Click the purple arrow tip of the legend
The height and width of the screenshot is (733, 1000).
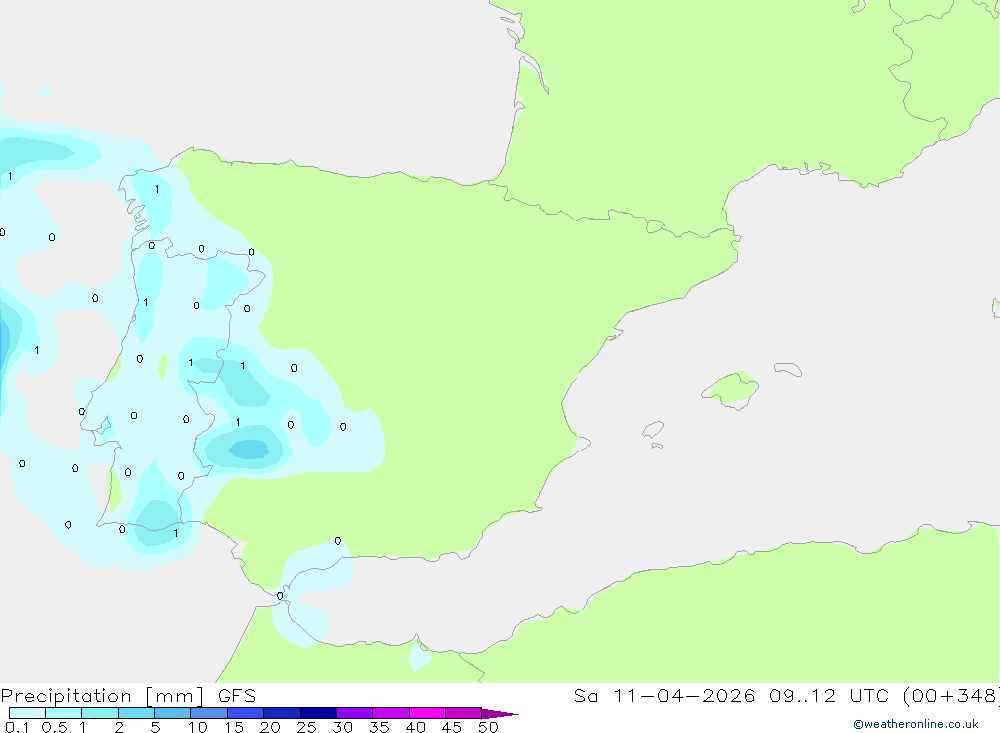click(x=500, y=713)
